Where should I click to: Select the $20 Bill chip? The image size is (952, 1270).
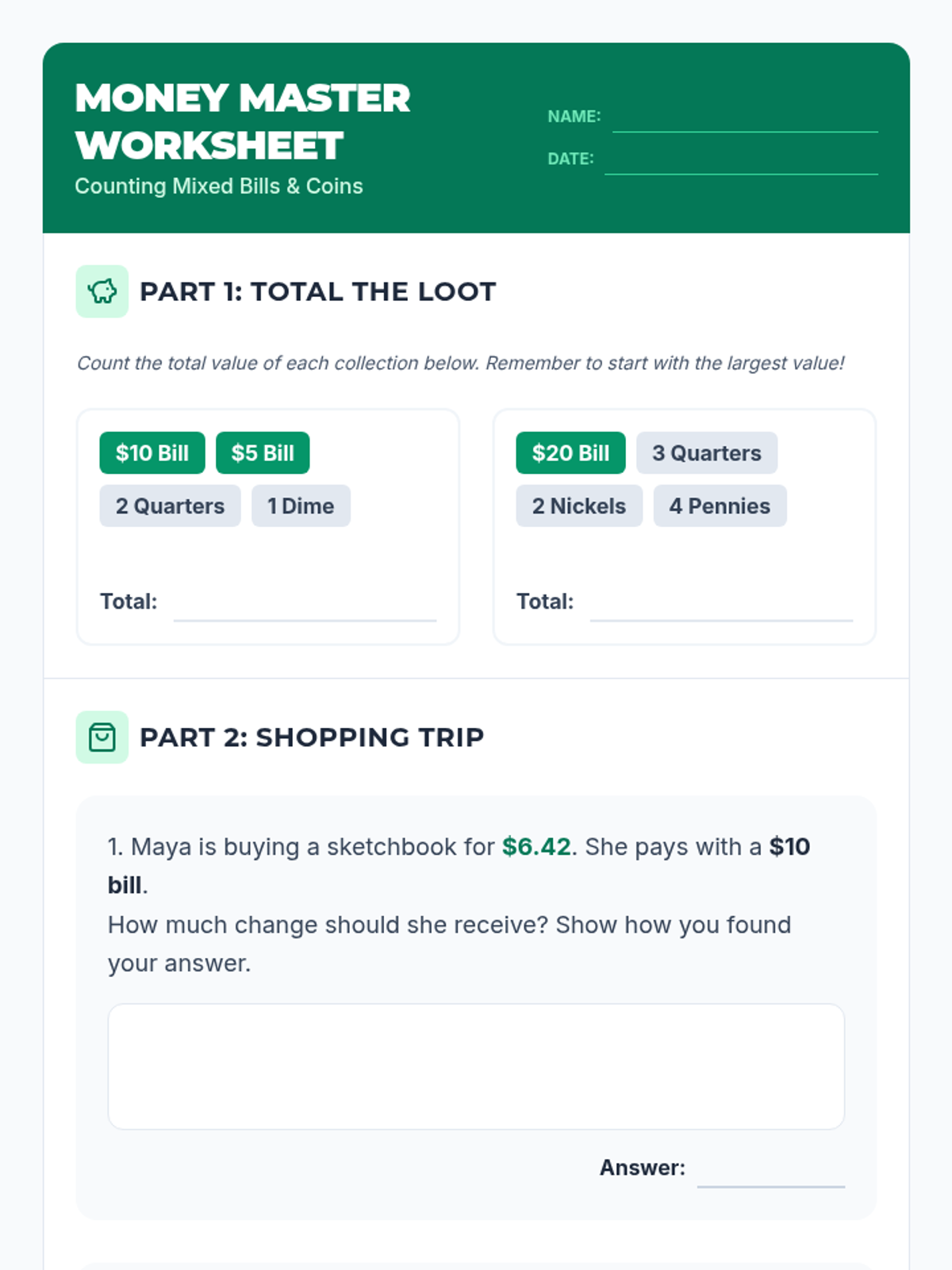click(570, 453)
